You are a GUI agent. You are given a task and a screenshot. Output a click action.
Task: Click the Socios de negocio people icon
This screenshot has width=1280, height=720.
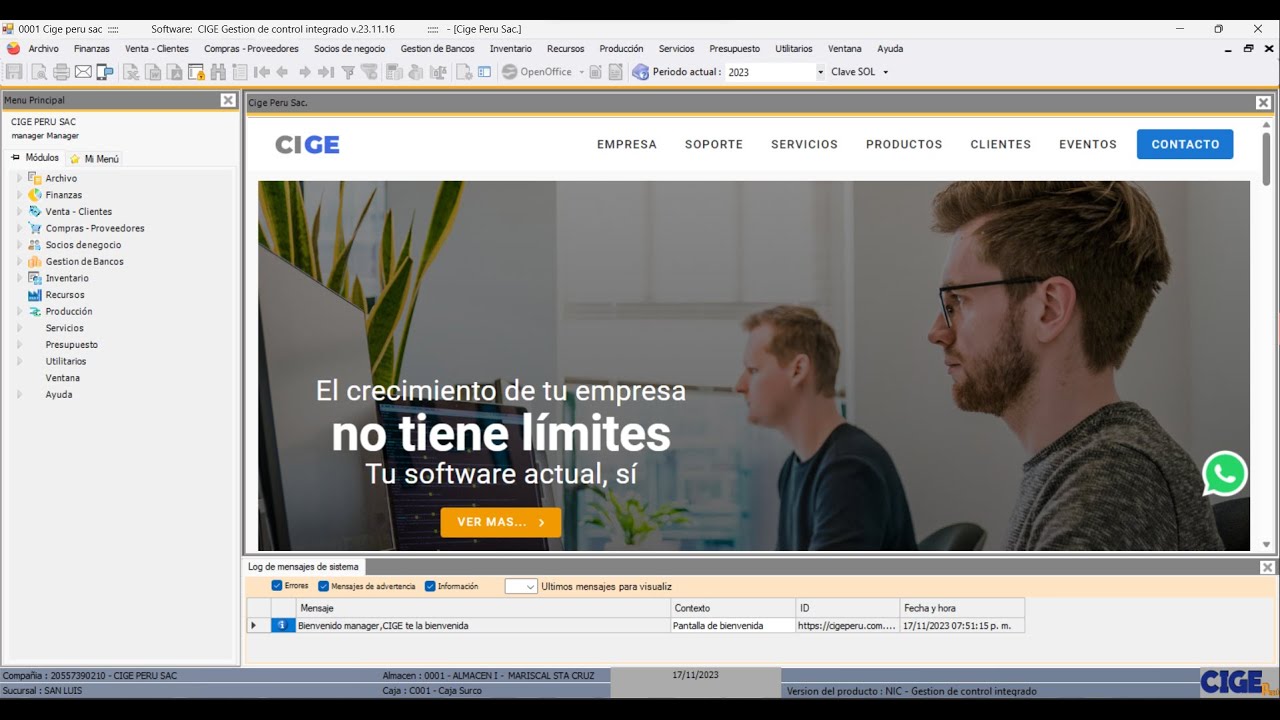click(x=35, y=245)
